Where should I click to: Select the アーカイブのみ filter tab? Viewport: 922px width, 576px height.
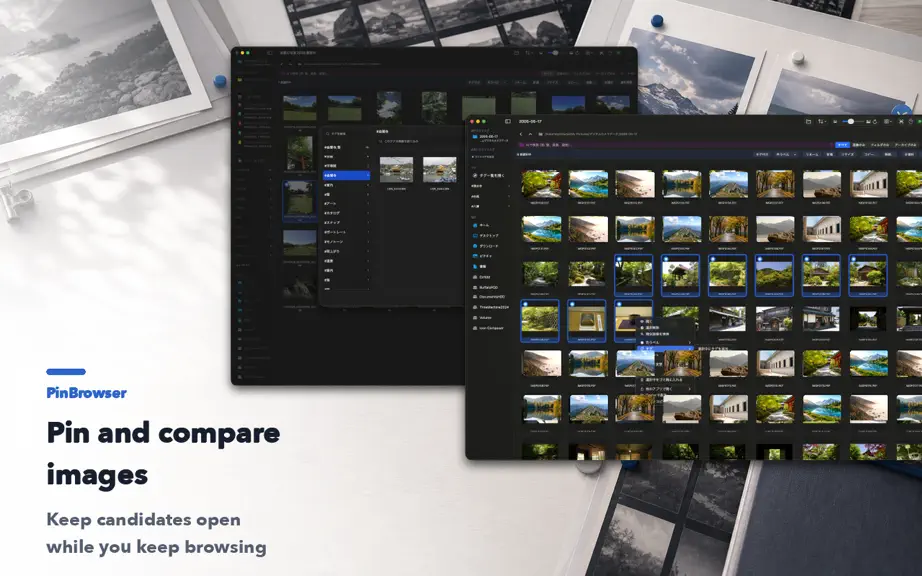coord(906,145)
